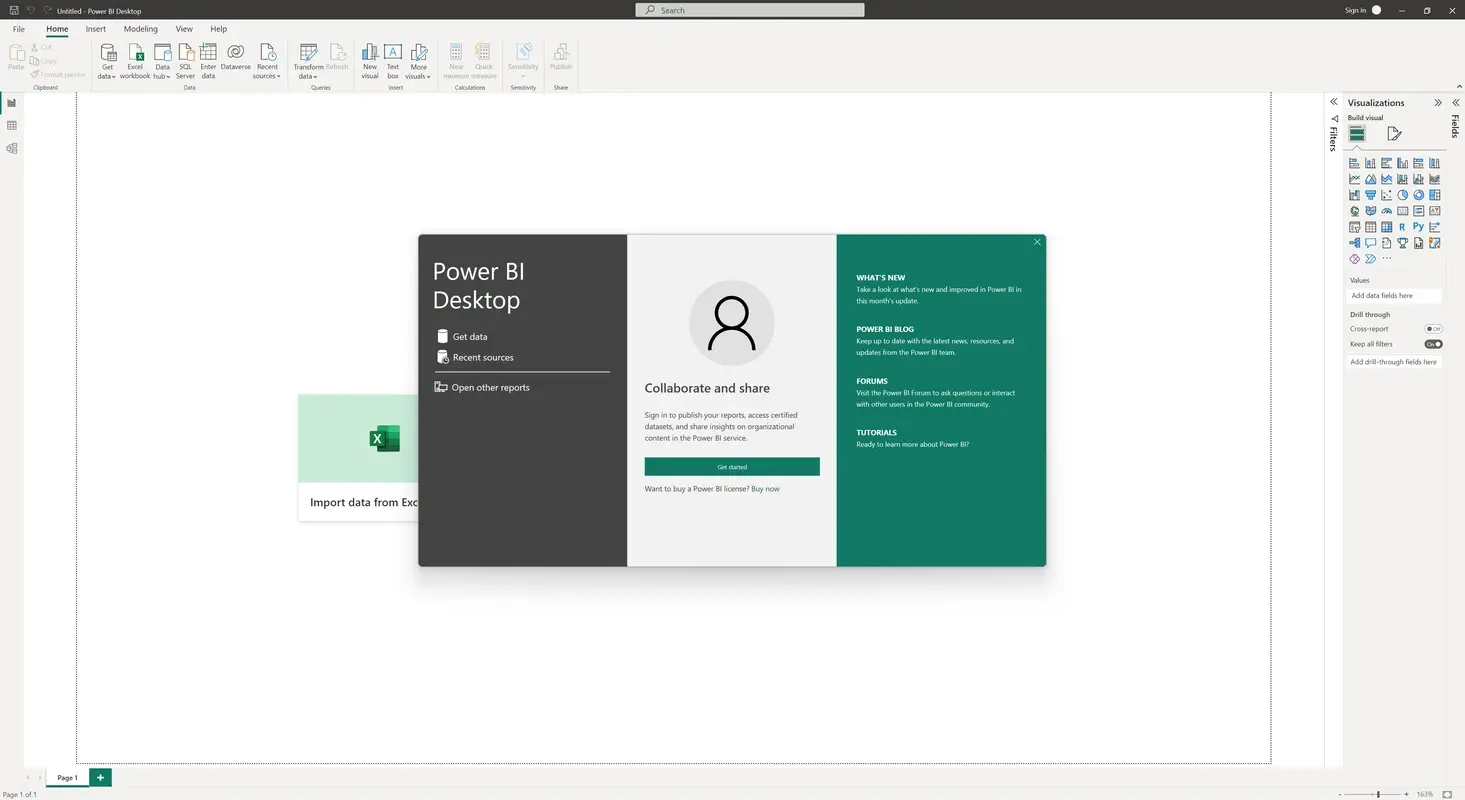Toggle the Cross-report drill through switch

1432,328
